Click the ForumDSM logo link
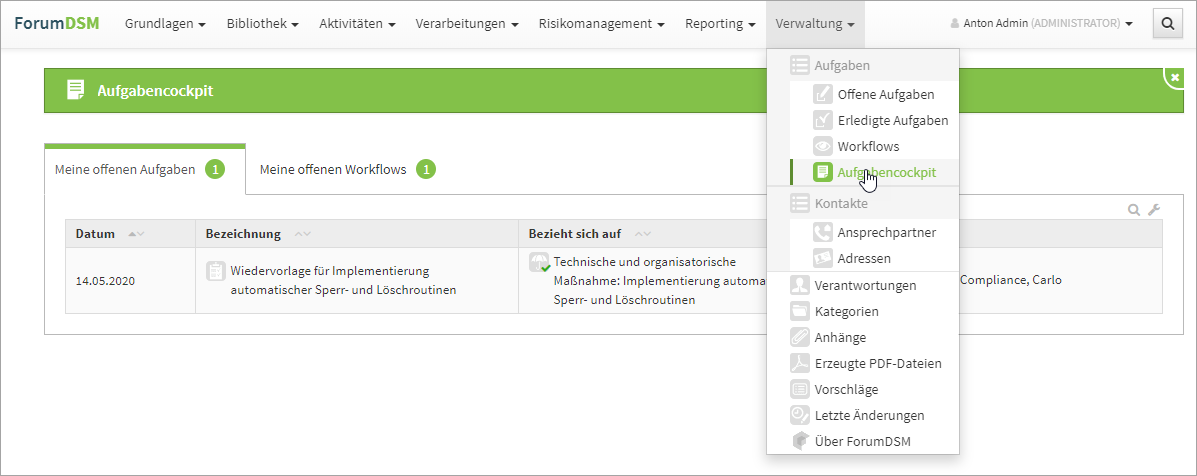Image resolution: width=1197 pixels, height=476 pixels. 56,24
